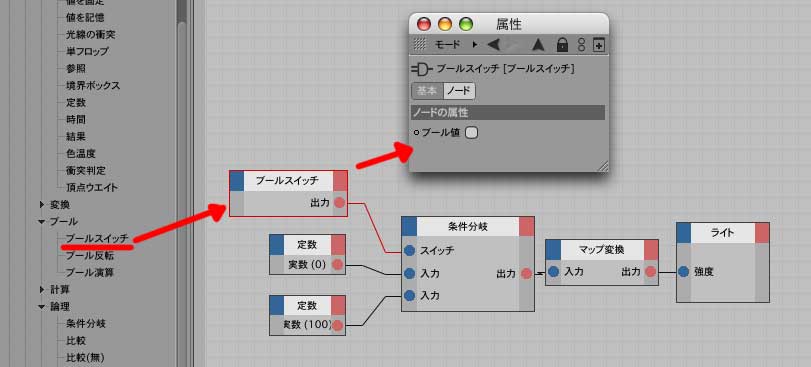Image resolution: width=811 pixels, height=367 pixels.
Task: Click the plug node icon beside ブールスイッチ title
Action: tap(422, 69)
